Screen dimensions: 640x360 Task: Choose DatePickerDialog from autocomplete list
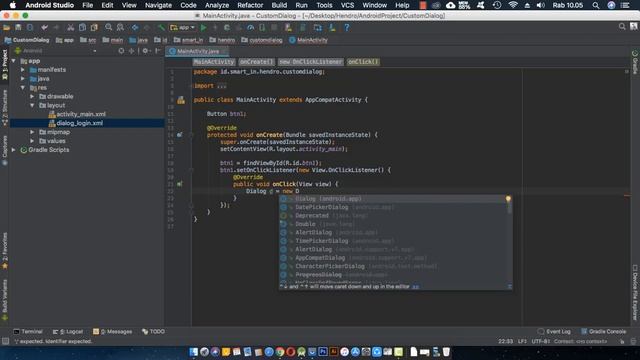tap(394, 207)
